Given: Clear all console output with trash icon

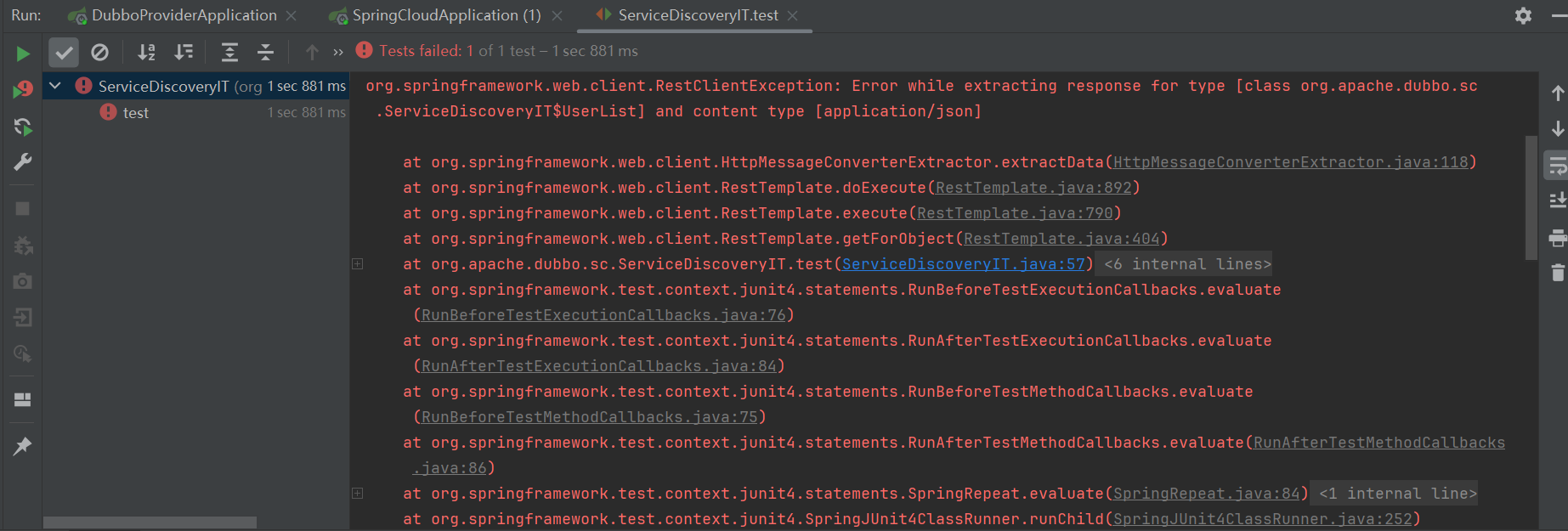Looking at the screenshot, I should (1557, 273).
